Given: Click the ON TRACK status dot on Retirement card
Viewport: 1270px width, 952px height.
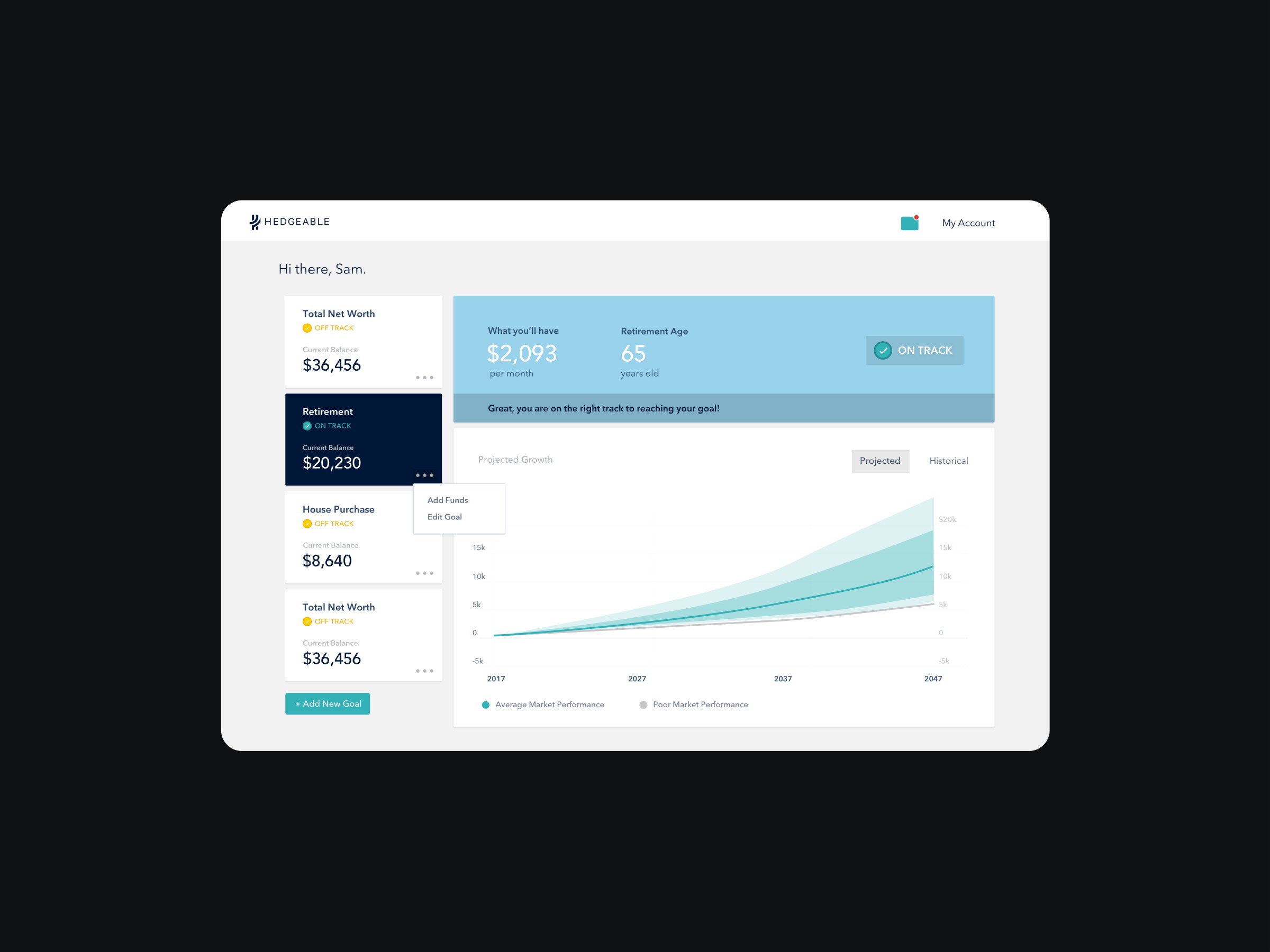Looking at the screenshot, I should pos(306,425).
